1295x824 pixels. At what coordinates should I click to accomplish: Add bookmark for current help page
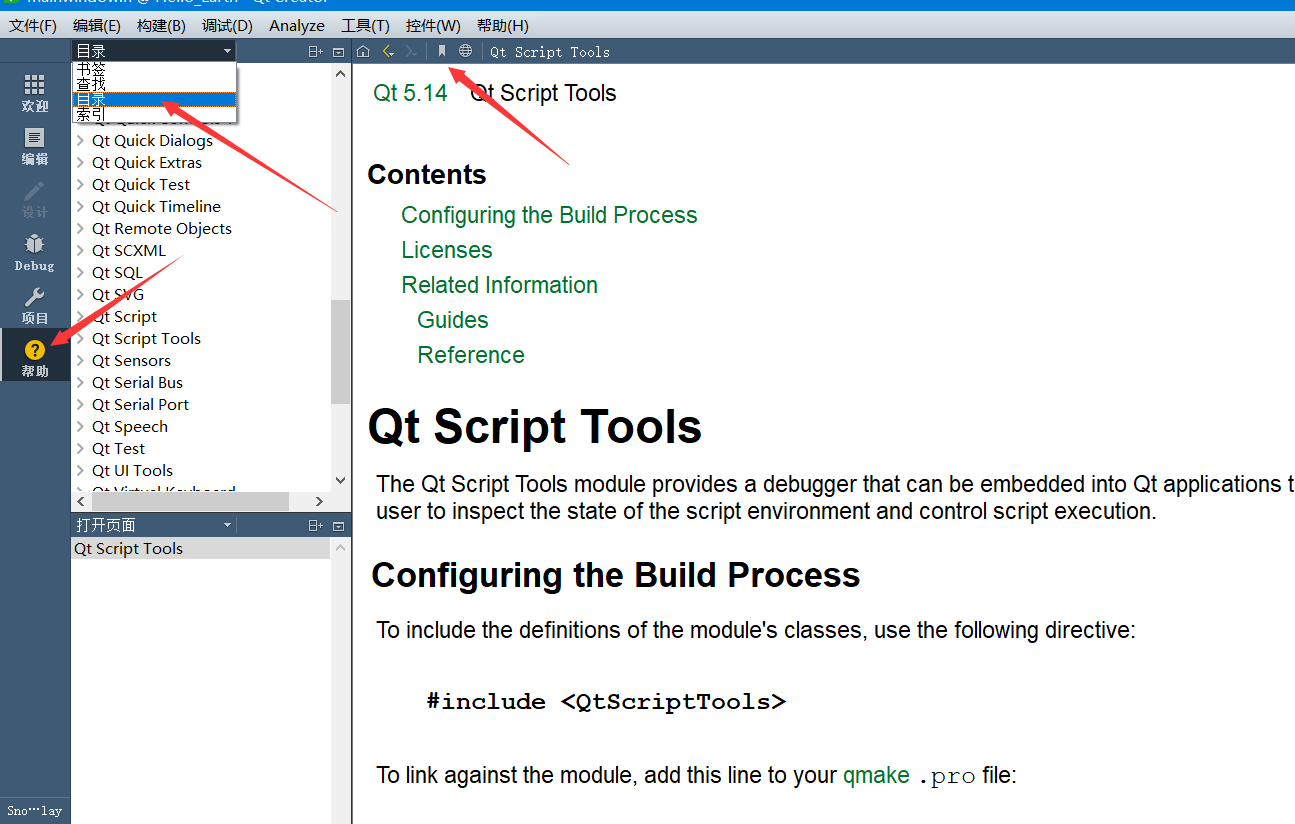(x=442, y=51)
